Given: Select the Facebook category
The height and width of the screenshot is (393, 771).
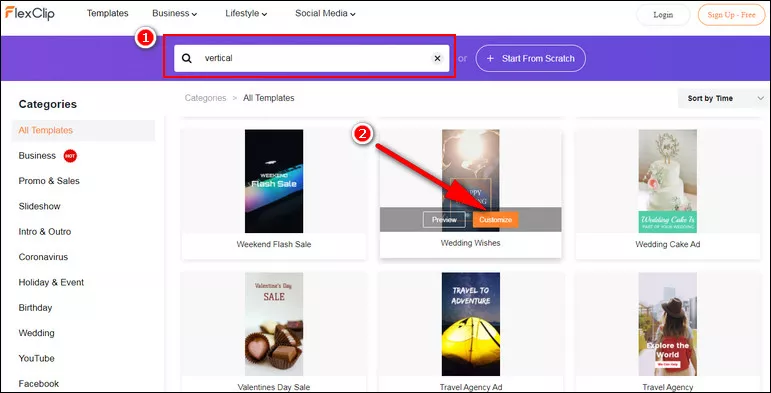Looking at the screenshot, I should [39, 384].
